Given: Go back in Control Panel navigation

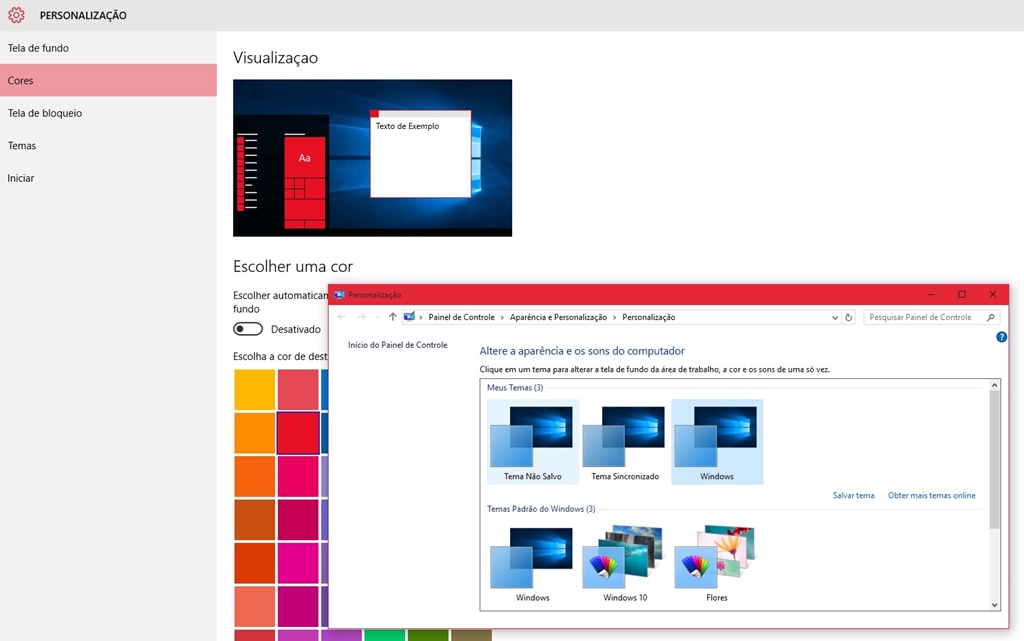Looking at the screenshot, I should coord(342,317).
